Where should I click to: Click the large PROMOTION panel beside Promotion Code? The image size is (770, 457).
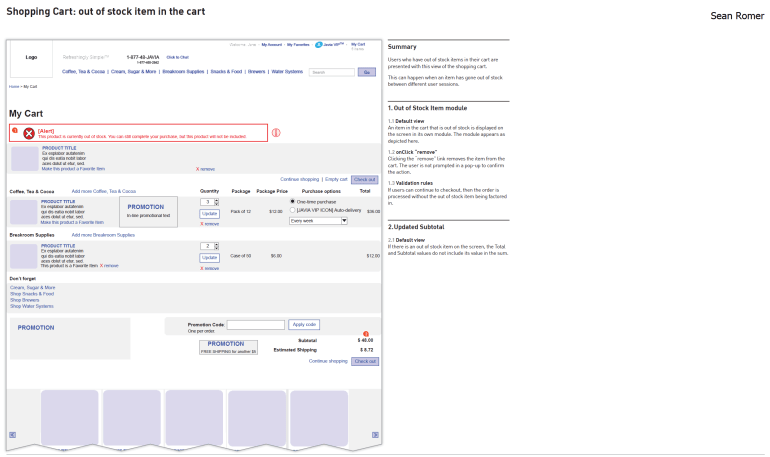(70, 339)
